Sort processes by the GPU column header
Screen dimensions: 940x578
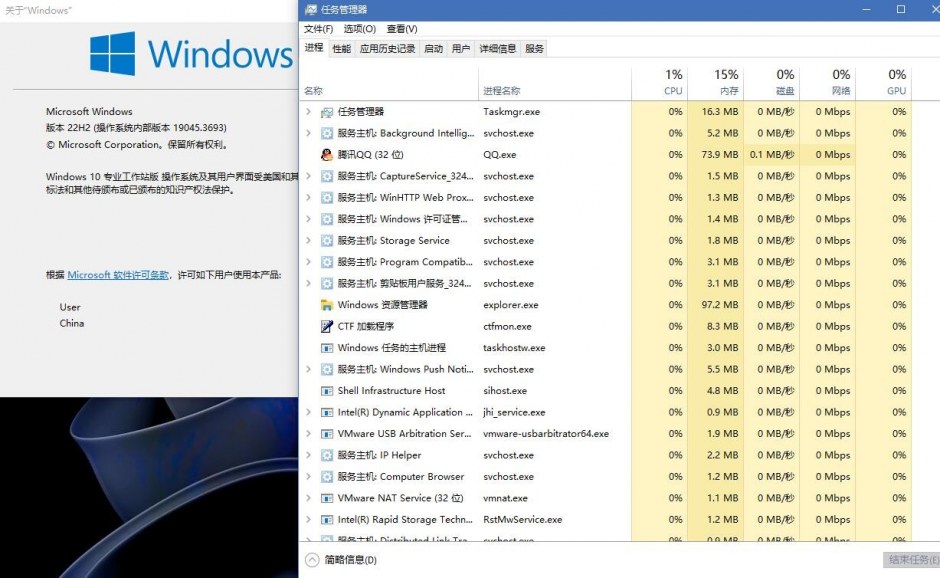coord(883,83)
